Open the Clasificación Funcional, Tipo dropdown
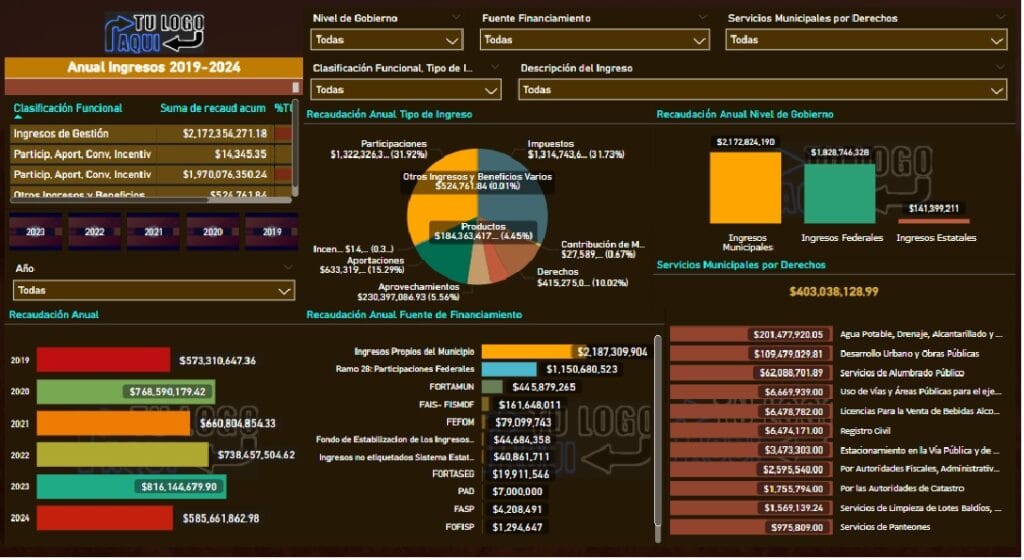1024x560 pixels. tap(406, 89)
